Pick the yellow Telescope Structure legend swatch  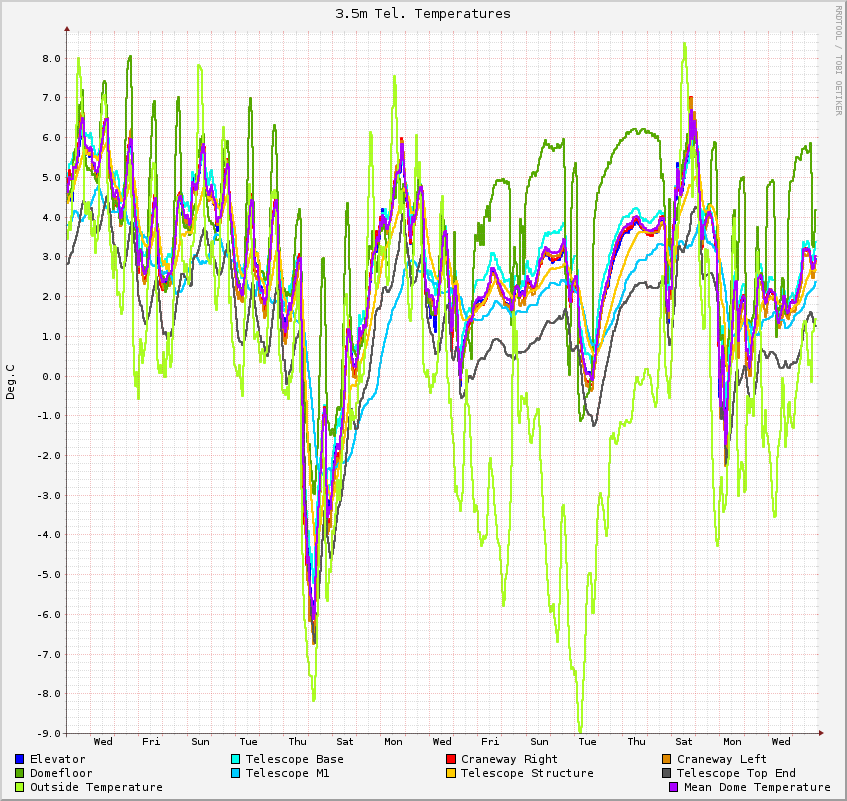[x=451, y=773]
